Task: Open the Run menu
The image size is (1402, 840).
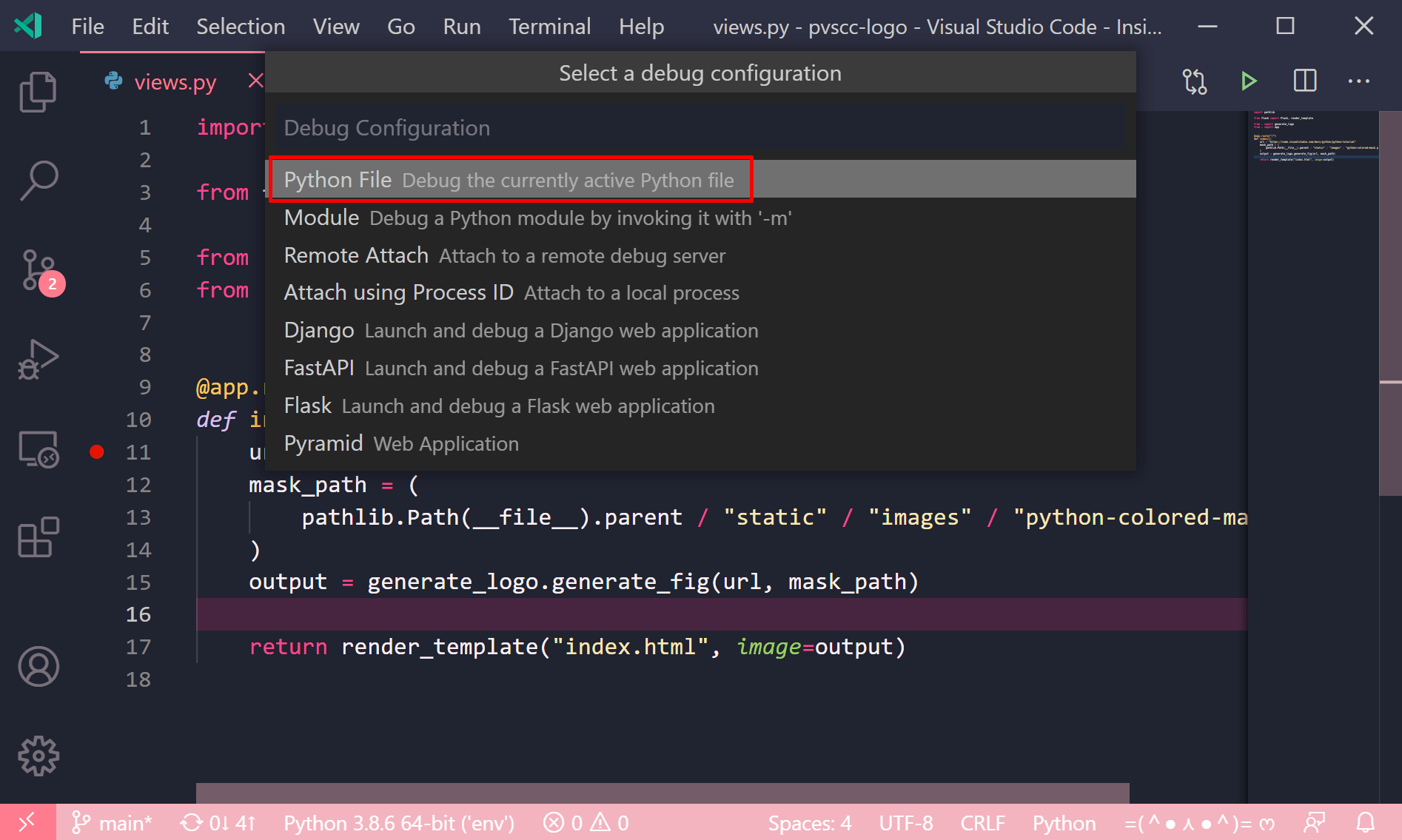Action: (461, 25)
